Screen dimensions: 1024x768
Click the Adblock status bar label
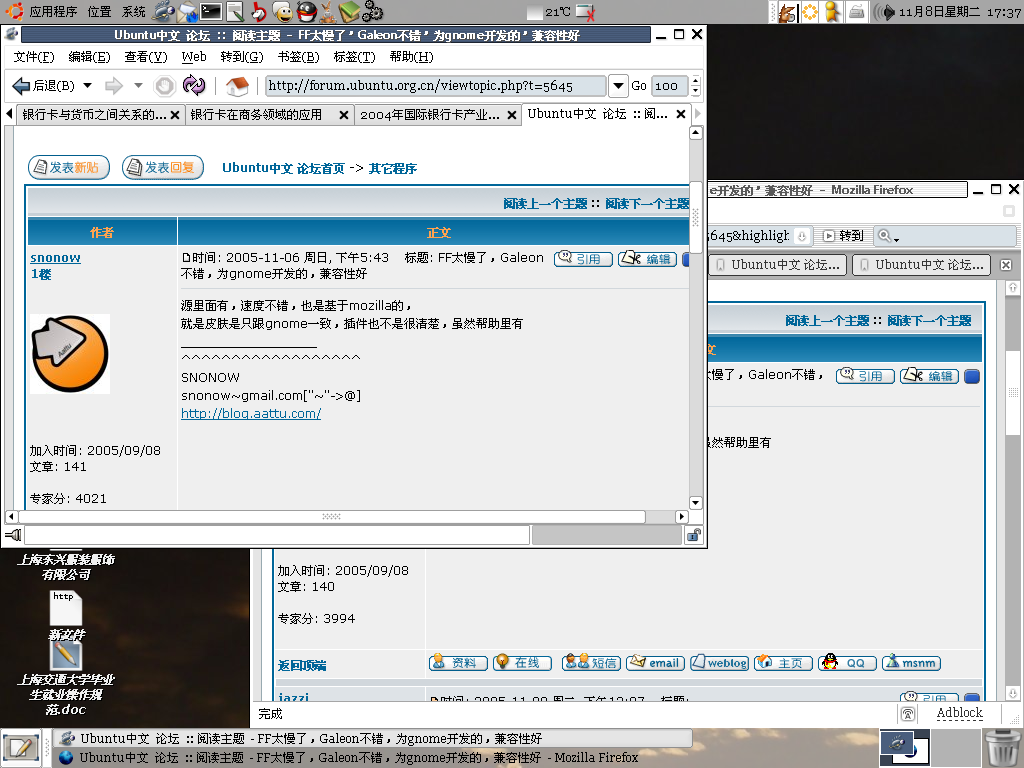pyautogui.click(x=959, y=713)
